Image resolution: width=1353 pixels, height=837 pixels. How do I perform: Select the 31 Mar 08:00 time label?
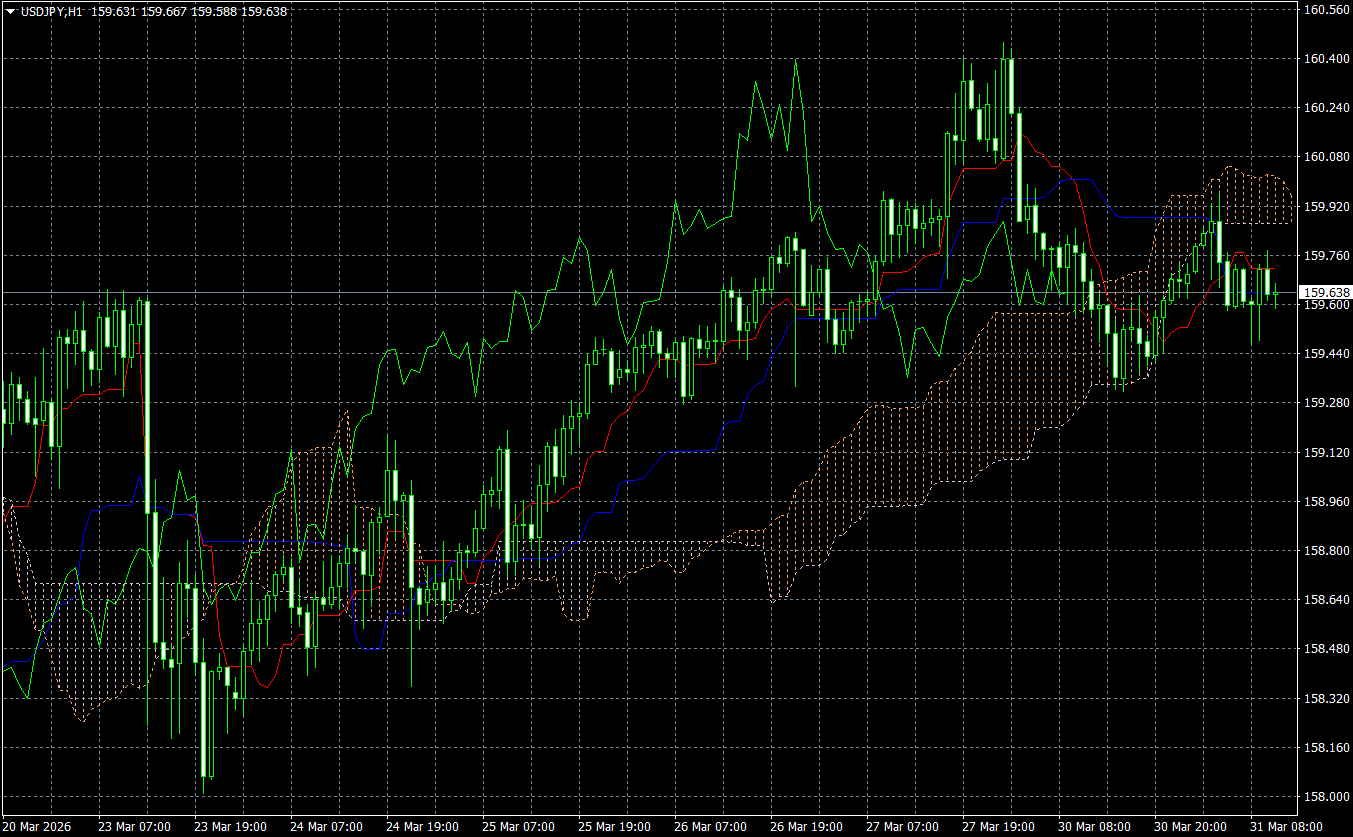tap(1286, 827)
